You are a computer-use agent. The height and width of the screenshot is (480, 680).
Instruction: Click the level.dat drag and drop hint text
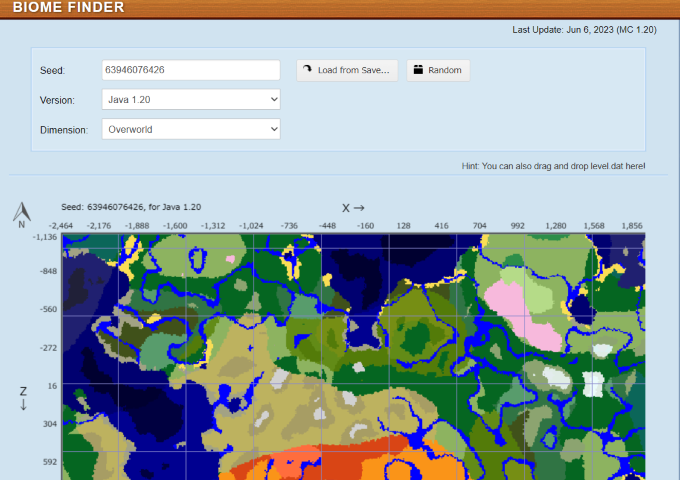(x=553, y=166)
